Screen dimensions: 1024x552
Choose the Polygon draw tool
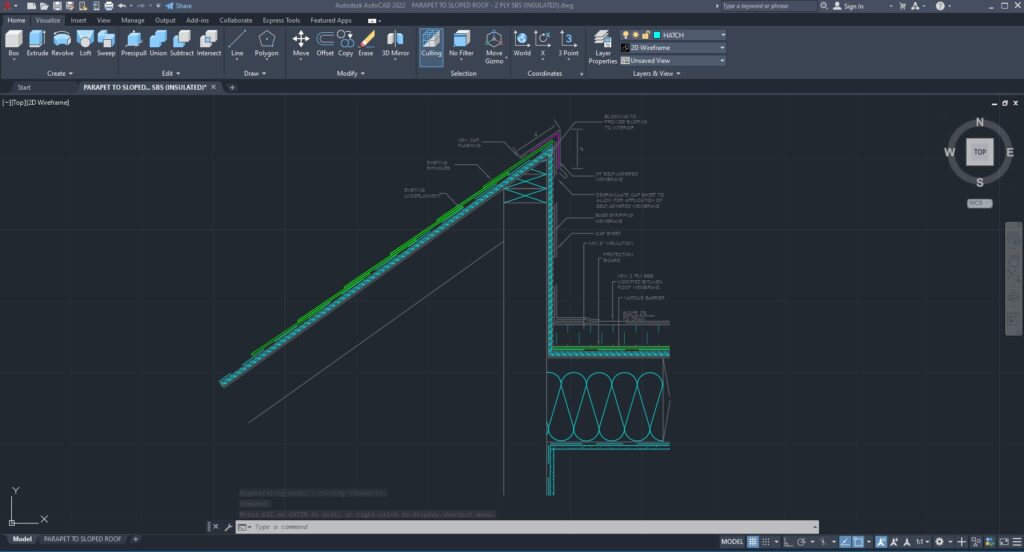(x=267, y=41)
